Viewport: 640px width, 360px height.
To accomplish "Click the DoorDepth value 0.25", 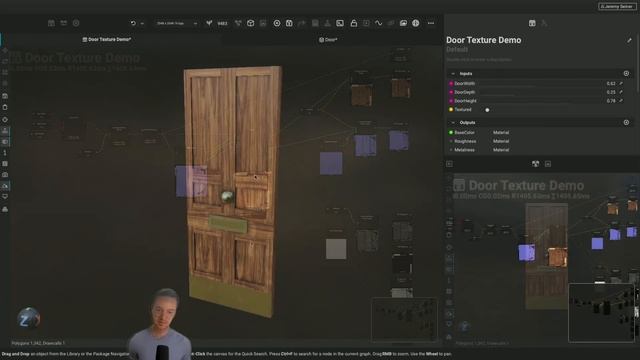I will tap(611, 92).
